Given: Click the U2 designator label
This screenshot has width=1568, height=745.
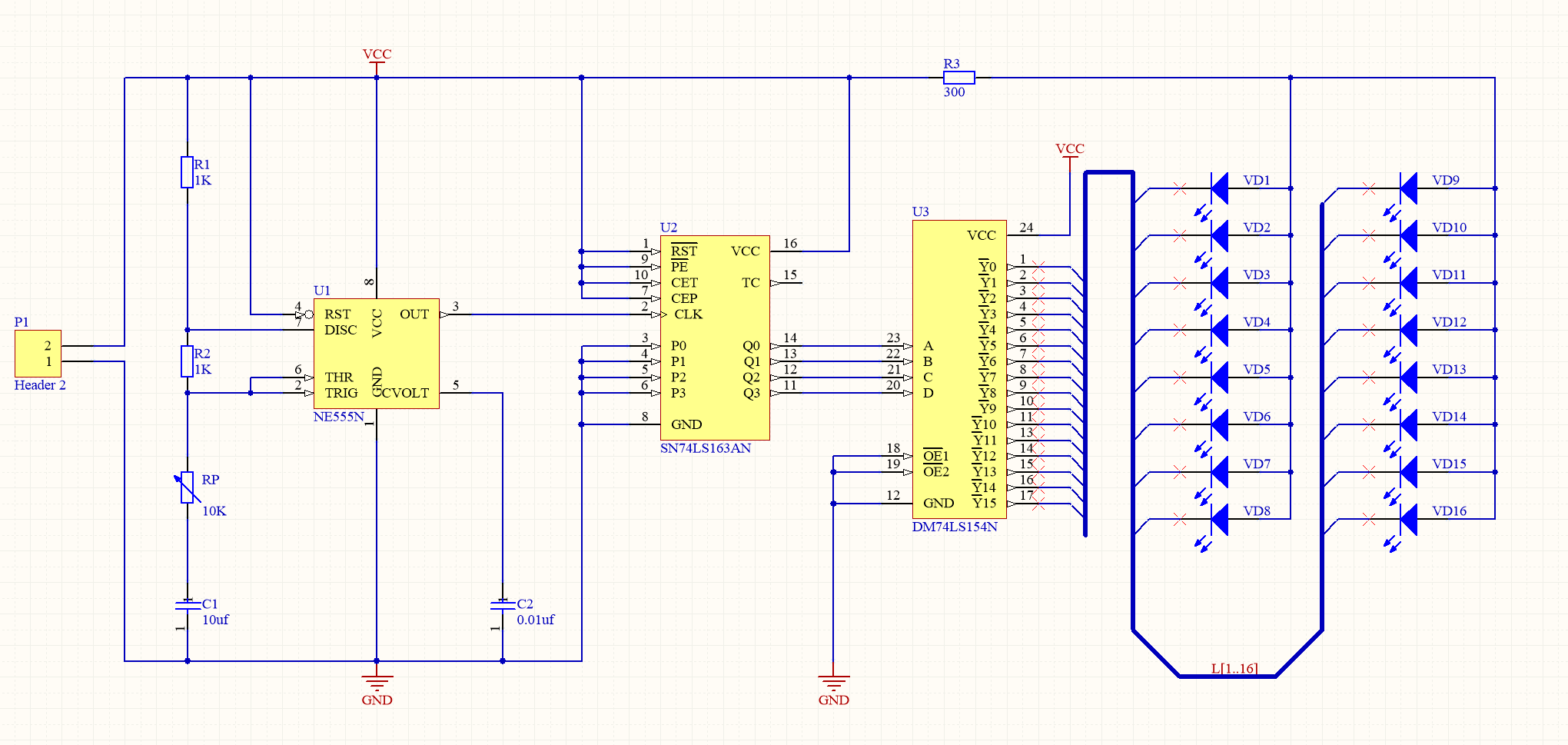Looking at the screenshot, I should [x=669, y=228].
